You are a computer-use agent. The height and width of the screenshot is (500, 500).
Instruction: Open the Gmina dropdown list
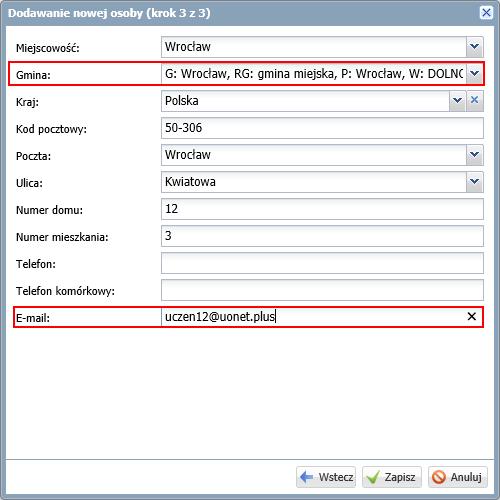tap(475, 73)
